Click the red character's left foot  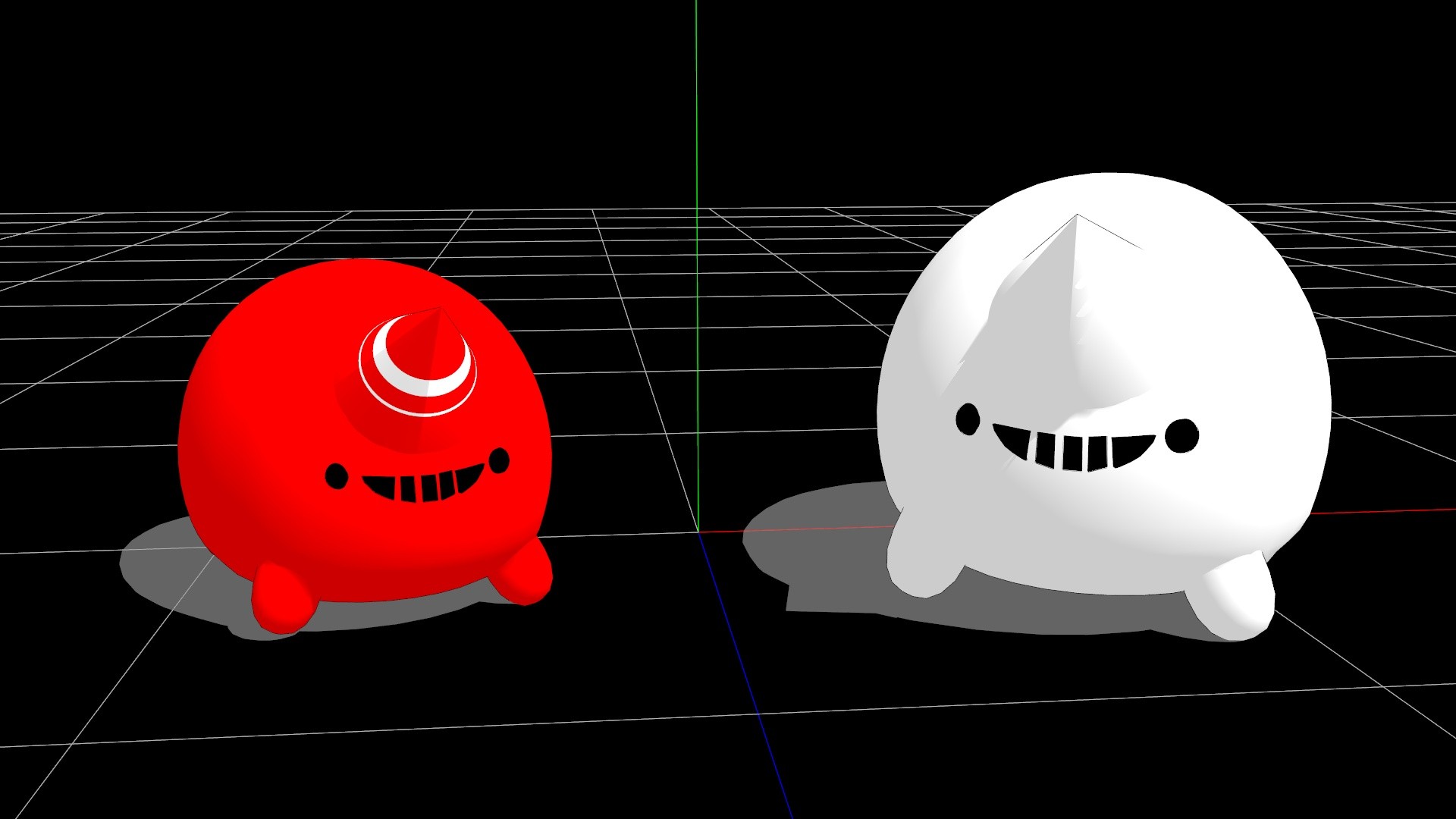tap(282, 599)
